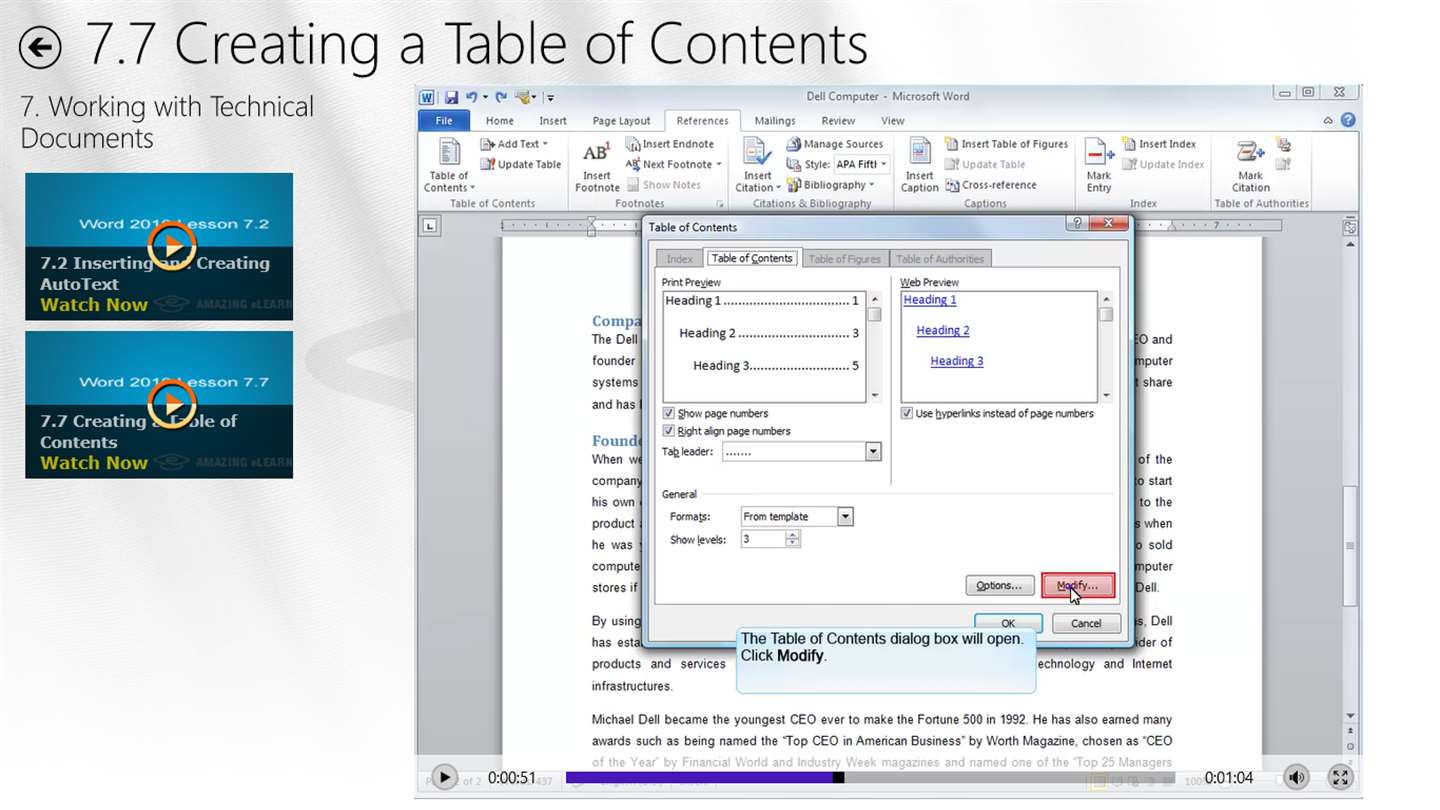Click the Insert Table of Authorities icon

[x=1283, y=145]
